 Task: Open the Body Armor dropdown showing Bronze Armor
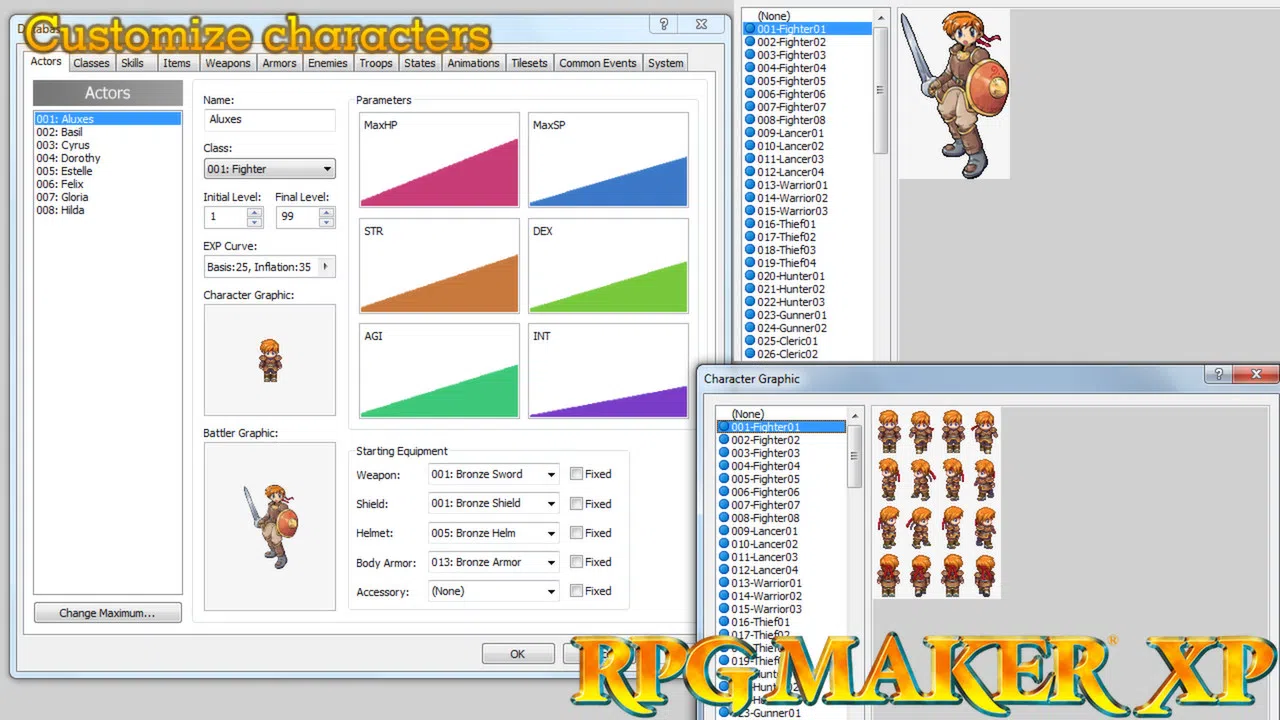click(493, 562)
